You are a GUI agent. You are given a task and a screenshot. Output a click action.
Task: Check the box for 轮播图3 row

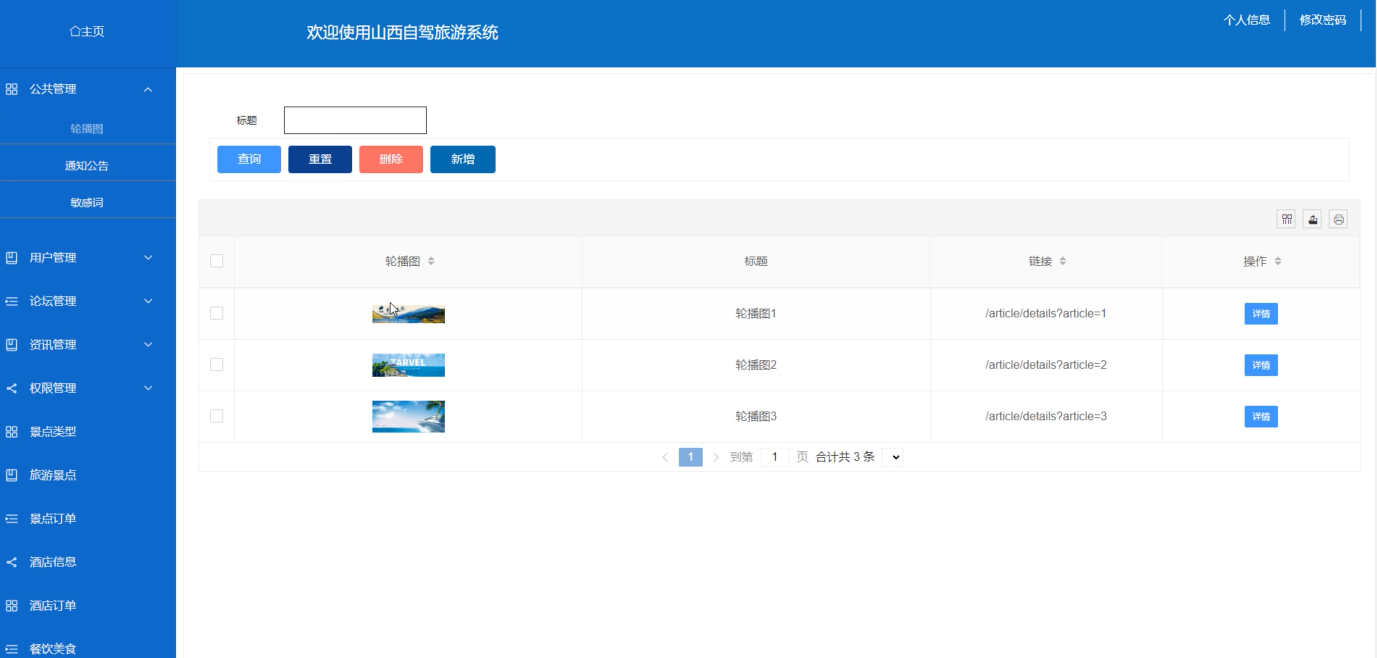point(216,416)
